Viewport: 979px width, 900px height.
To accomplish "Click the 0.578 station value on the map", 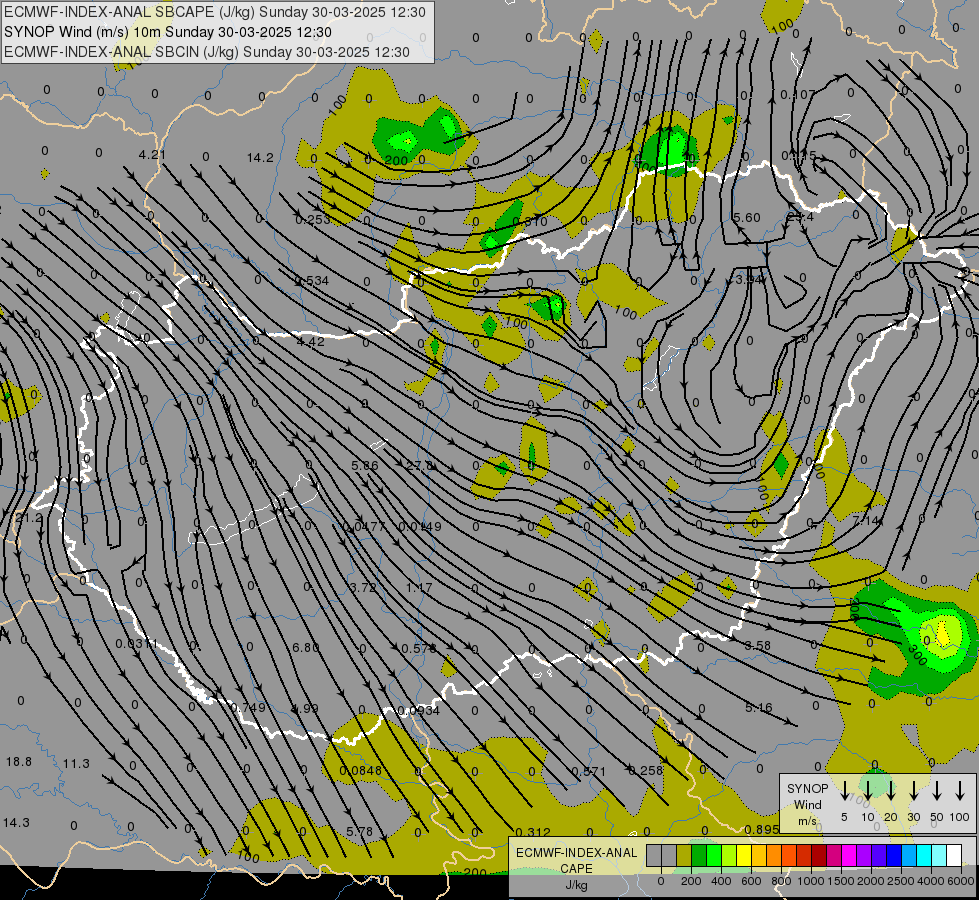I will point(418,648).
